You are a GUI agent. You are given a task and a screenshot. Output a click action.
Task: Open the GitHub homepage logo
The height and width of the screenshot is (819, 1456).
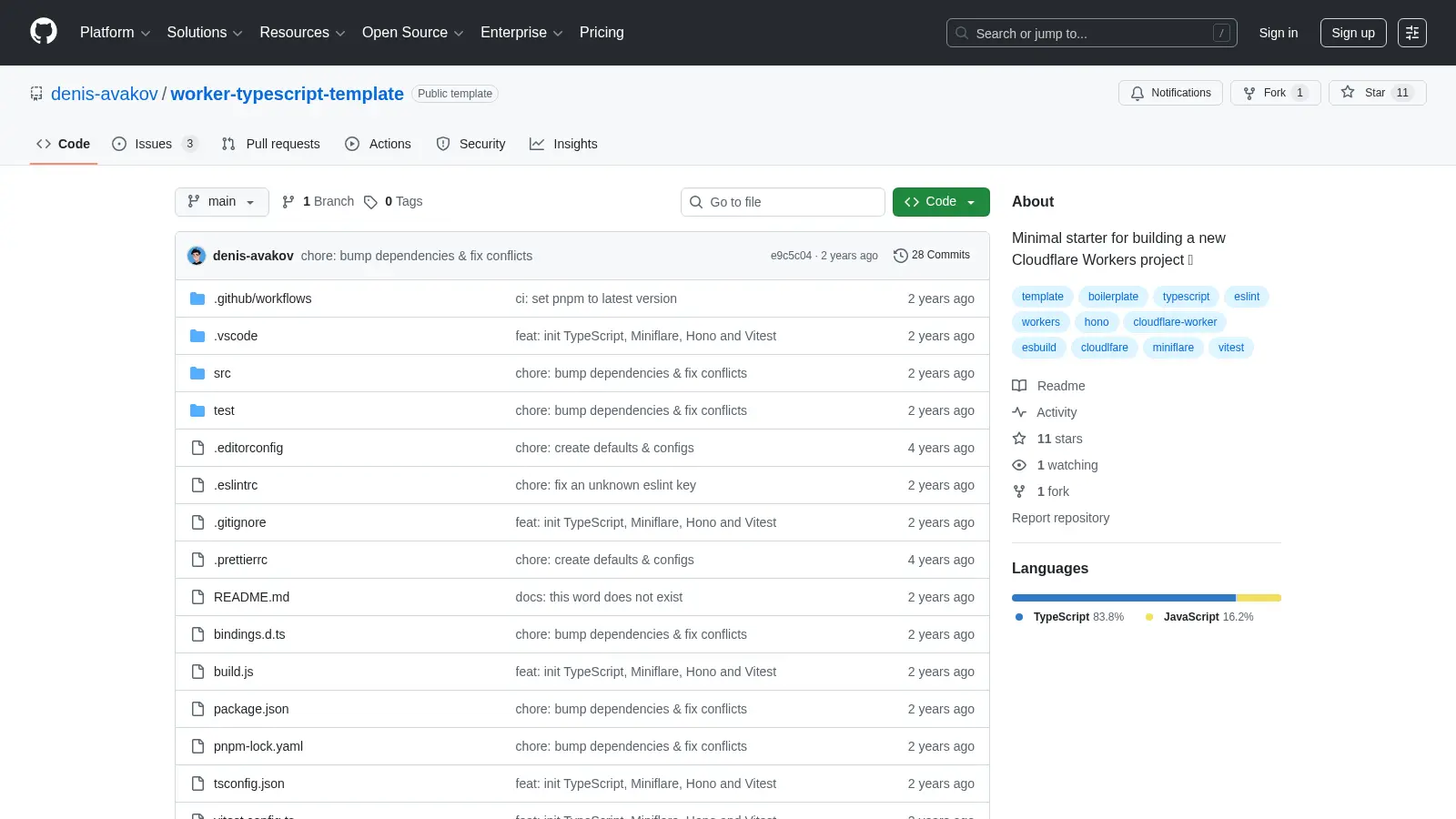tap(44, 32)
